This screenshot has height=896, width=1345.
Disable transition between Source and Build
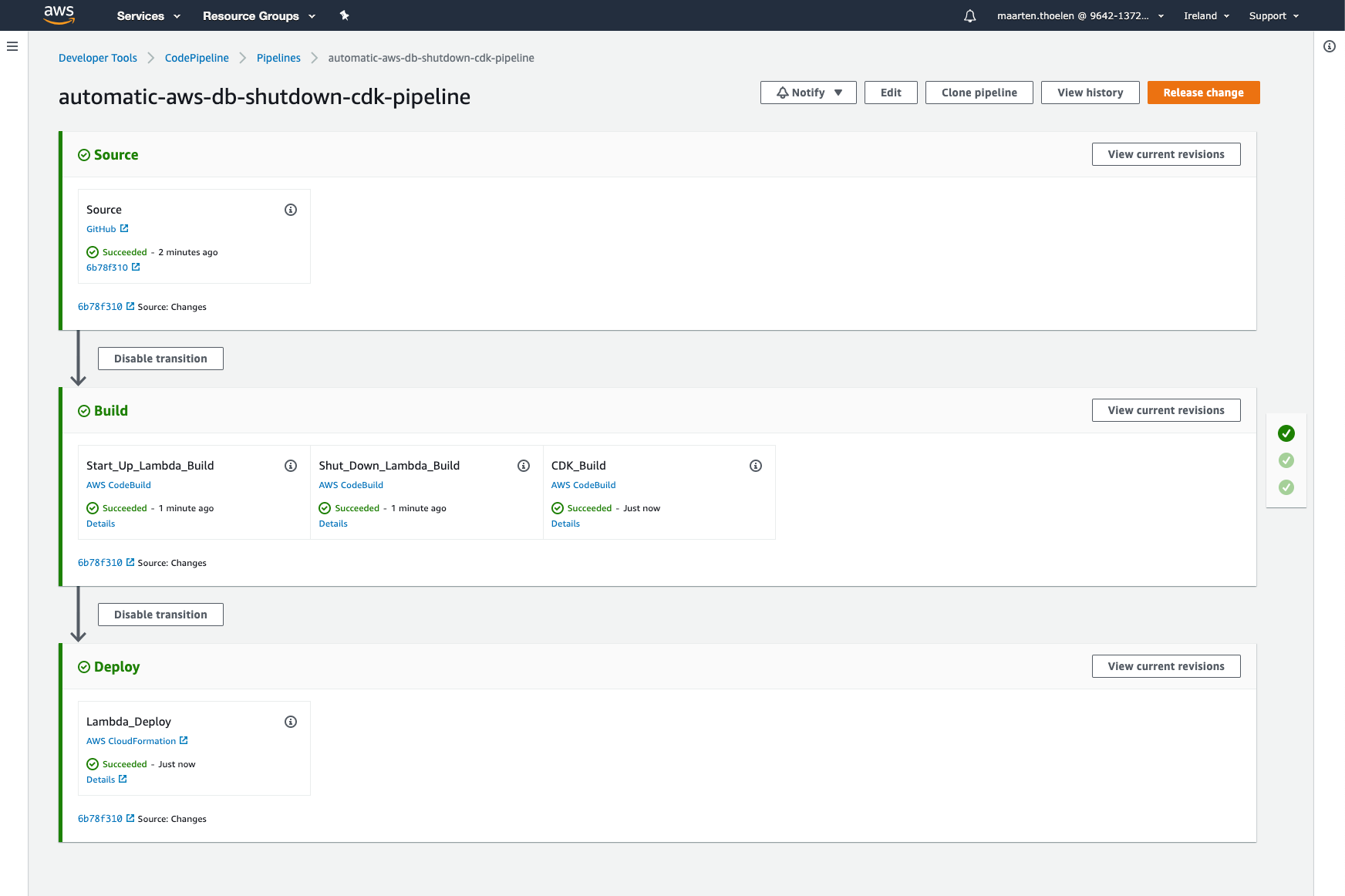click(x=160, y=359)
